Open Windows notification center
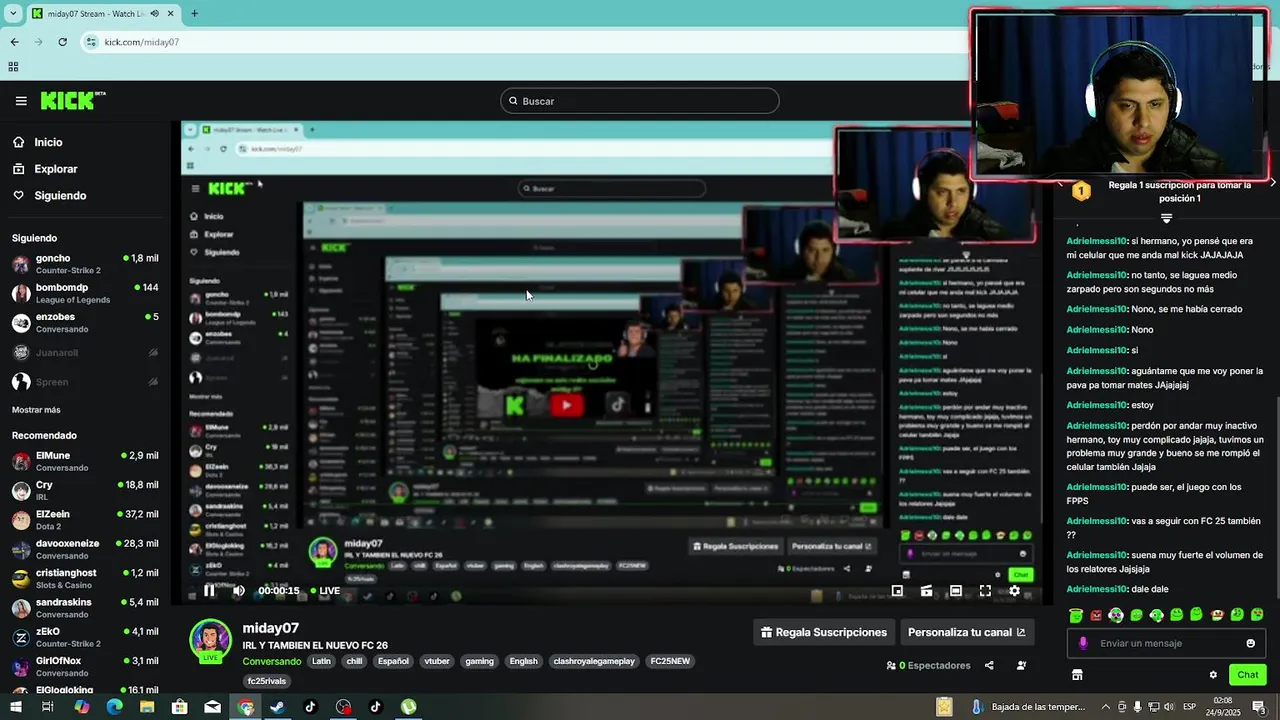The image size is (1280, 720). coord(1260,707)
